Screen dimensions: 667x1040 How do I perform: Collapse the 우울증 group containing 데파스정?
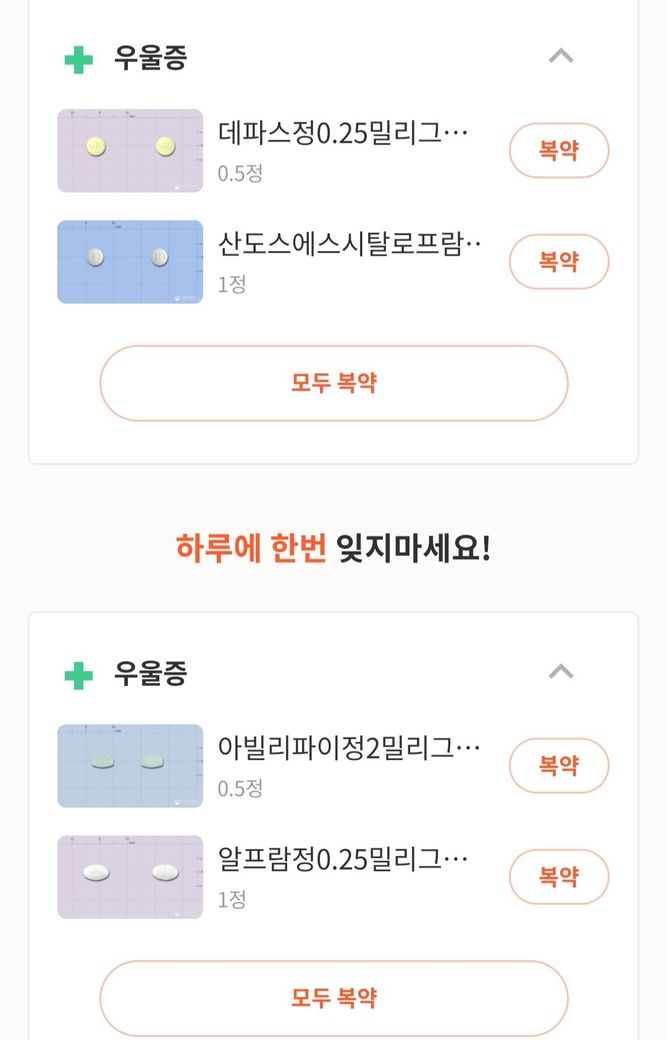(x=561, y=57)
